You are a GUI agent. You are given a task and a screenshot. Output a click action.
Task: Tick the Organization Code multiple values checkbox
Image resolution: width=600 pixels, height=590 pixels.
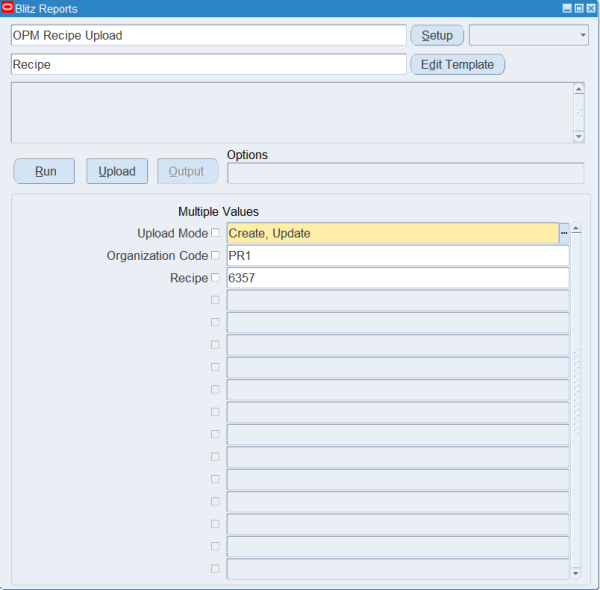[215, 255]
